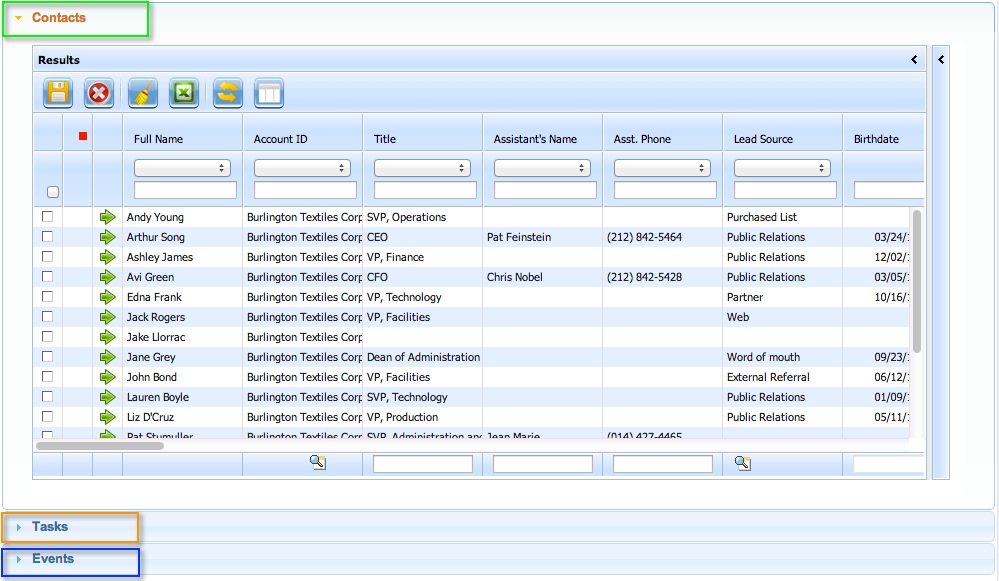Select the checkbox beside Jane Grey
This screenshot has height=581, width=999.
point(47,357)
